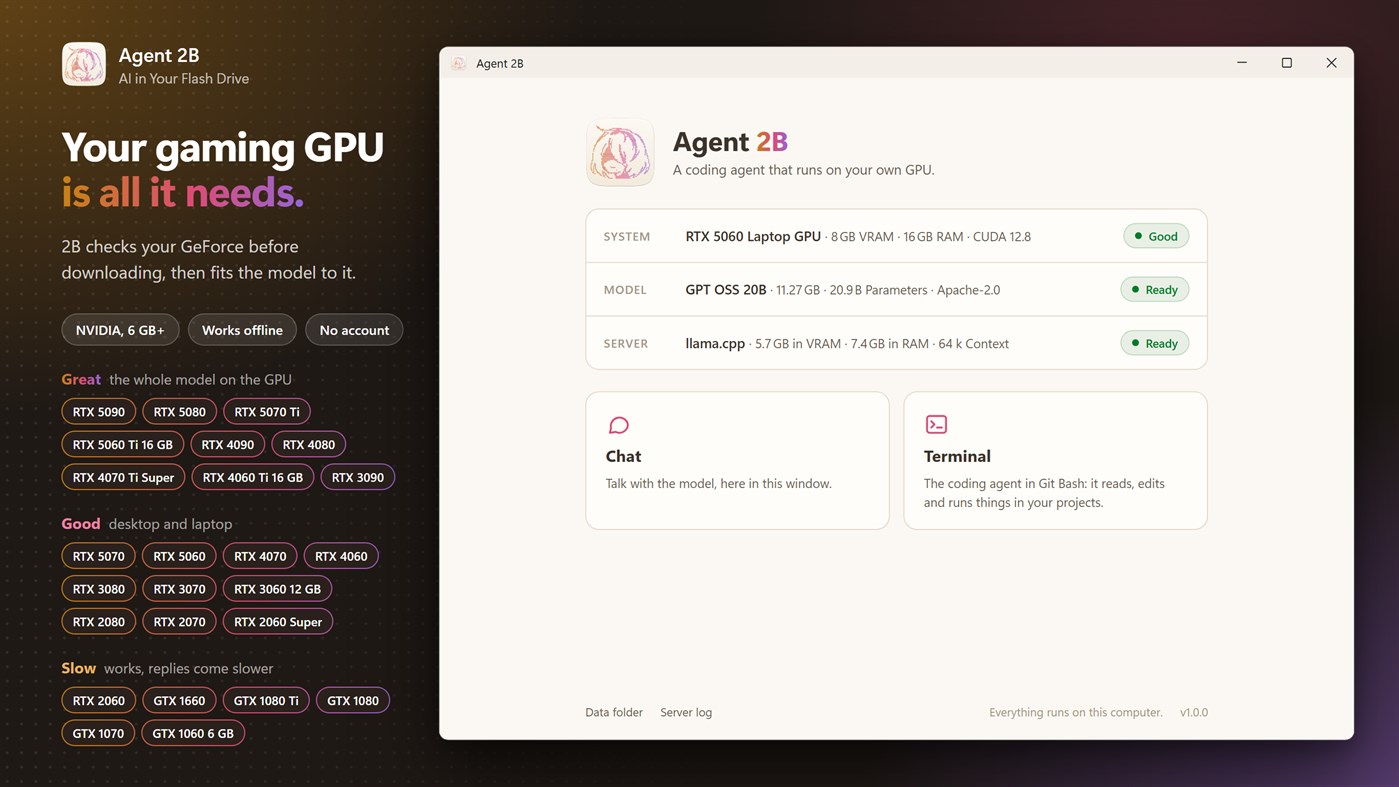Click the command prompt icon on the Terminal card
1399x787 pixels.
point(936,424)
